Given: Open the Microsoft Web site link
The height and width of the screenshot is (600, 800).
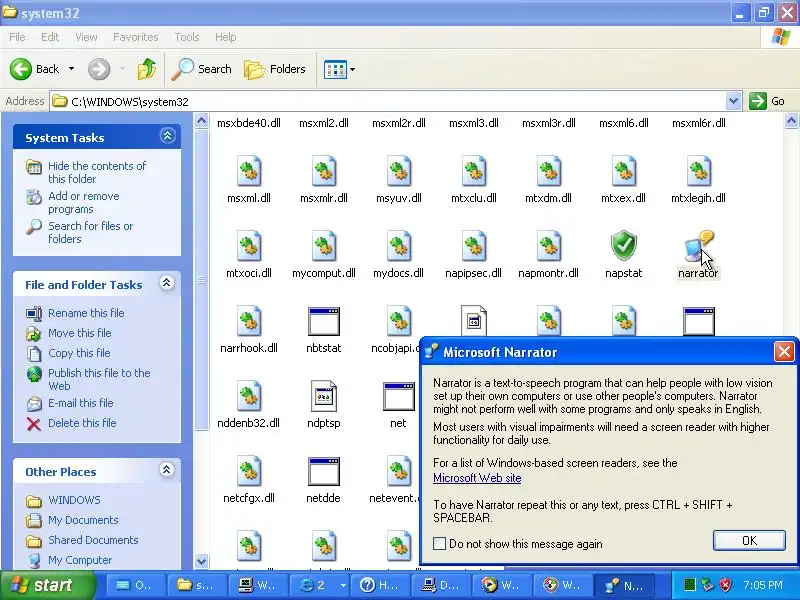Looking at the screenshot, I should (477, 478).
